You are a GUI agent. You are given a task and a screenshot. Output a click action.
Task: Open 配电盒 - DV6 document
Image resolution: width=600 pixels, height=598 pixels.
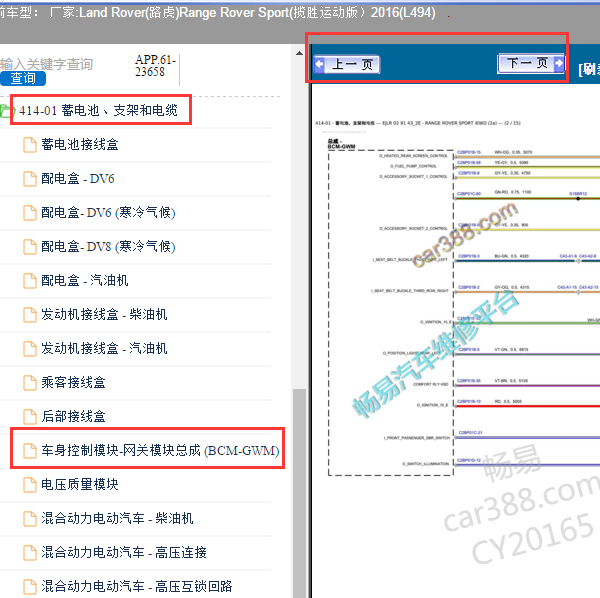tap(78, 179)
